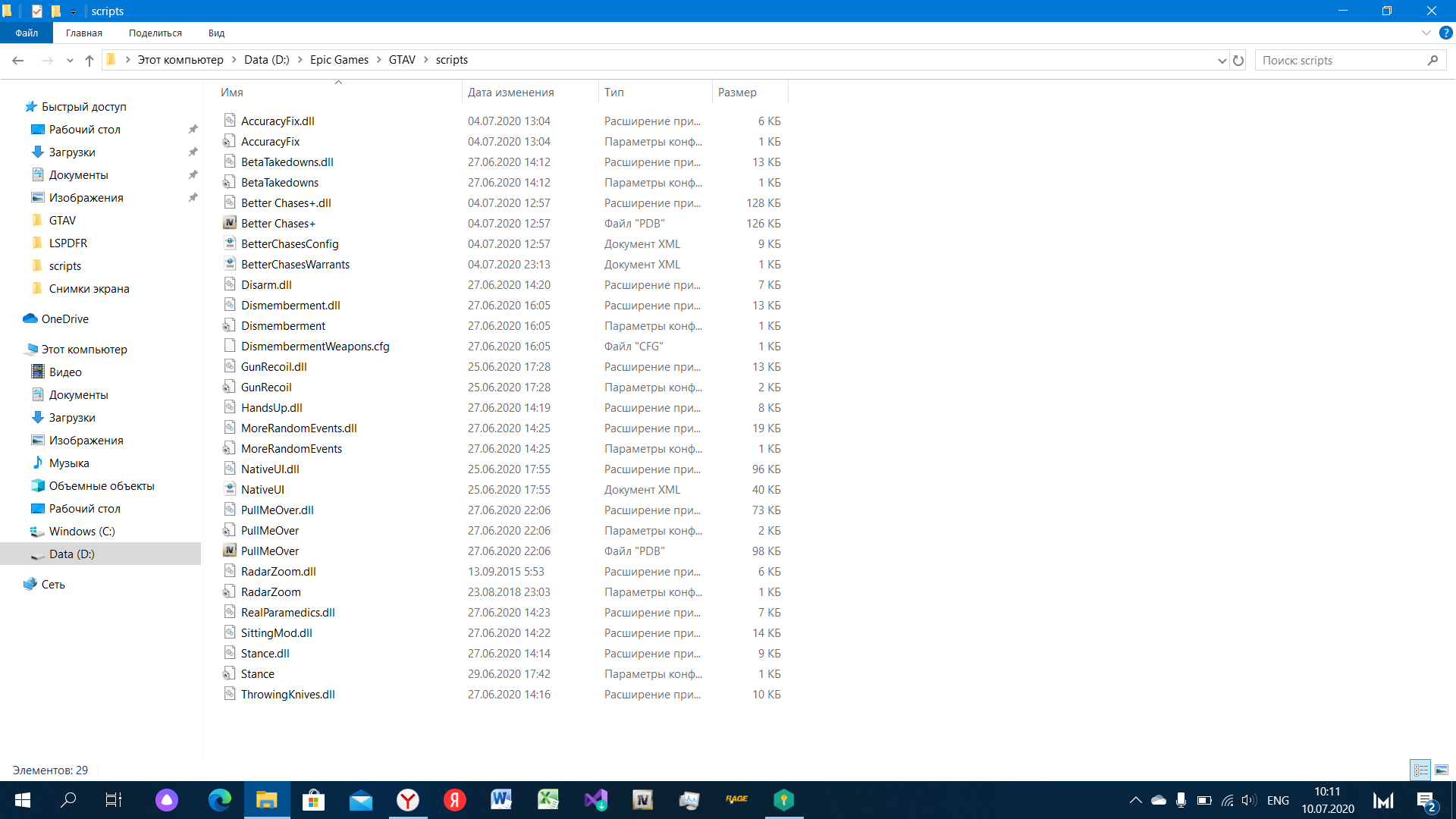Image resolution: width=1456 pixels, height=819 pixels.
Task: Switch to details view layout icon
Action: click(1420, 770)
